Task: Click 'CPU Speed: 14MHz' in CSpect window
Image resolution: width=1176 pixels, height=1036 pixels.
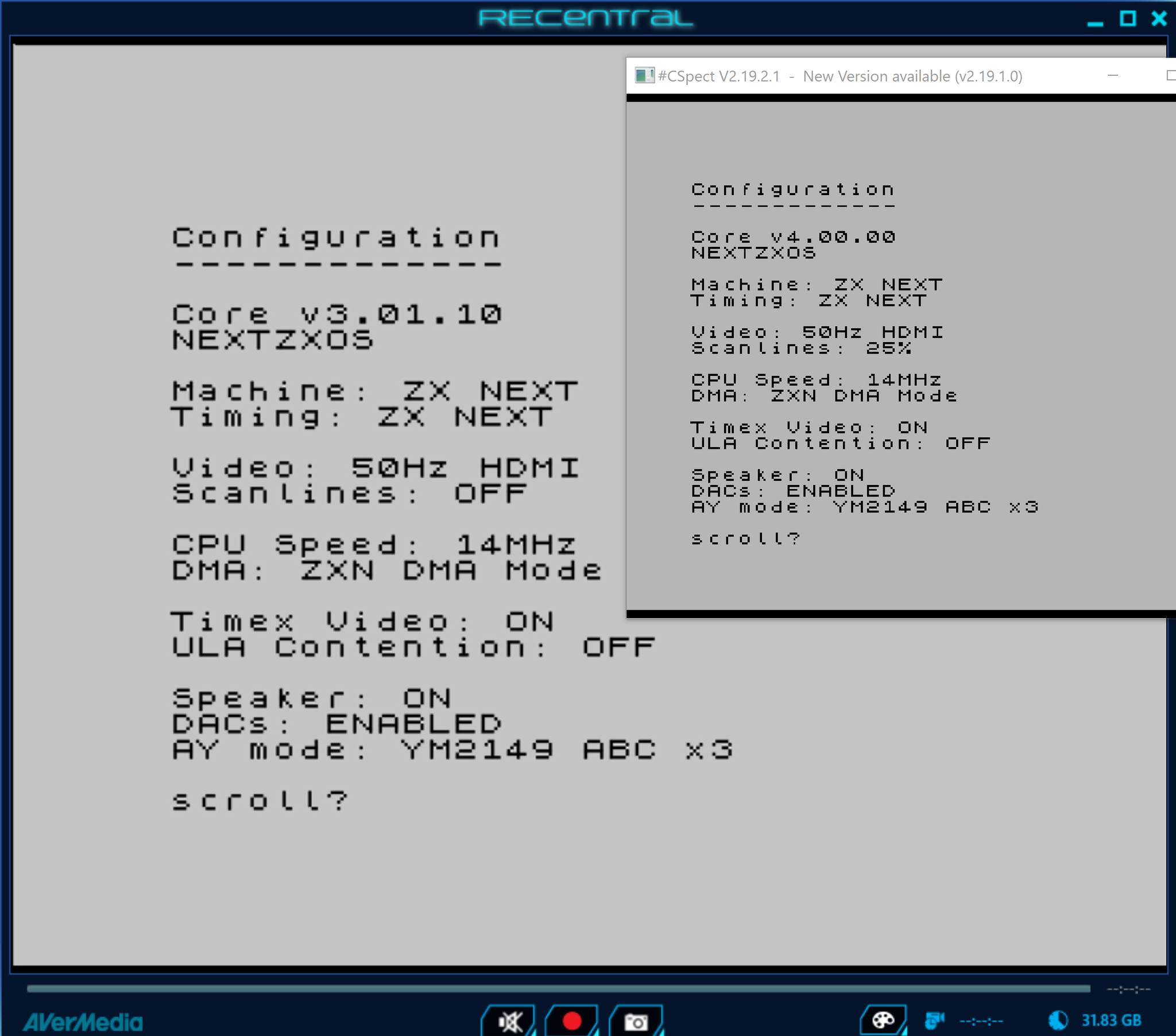Action: pyautogui.click(x=817, y=379)
